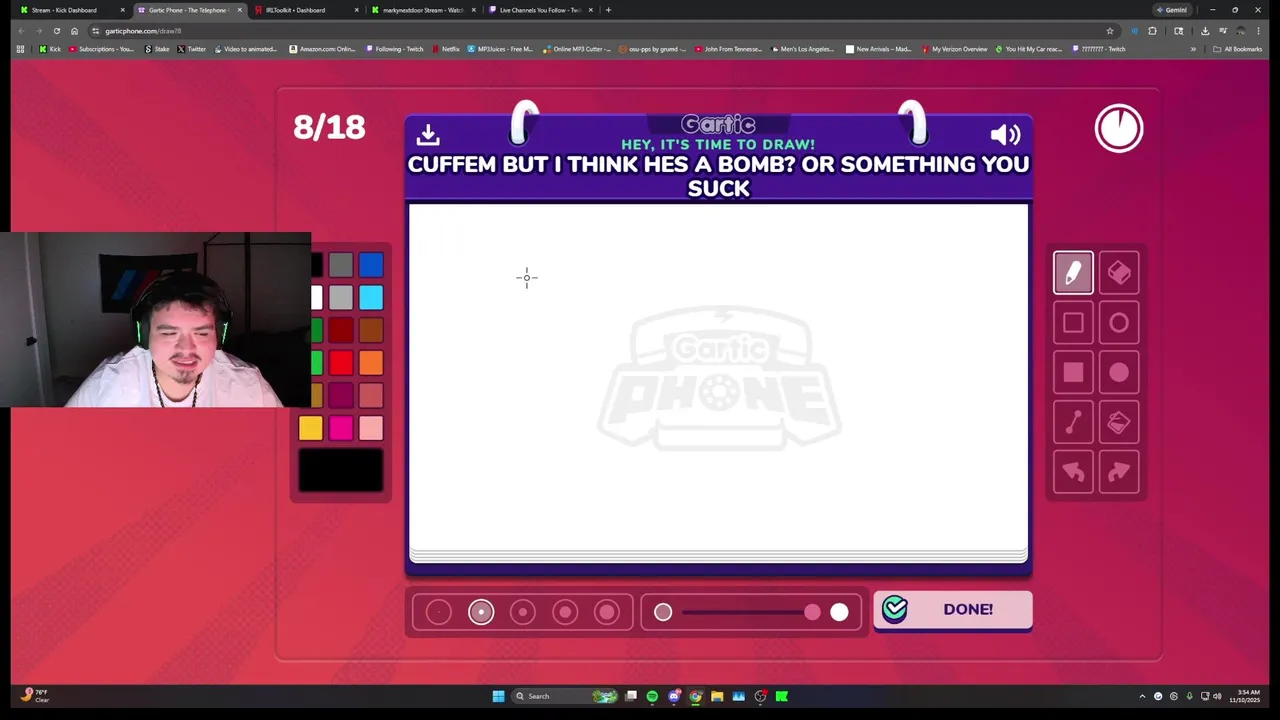The width and height of the screenshot is (1280, 720).
Task: Pick the hot pink color swatch
Action: tap(341, 428)
